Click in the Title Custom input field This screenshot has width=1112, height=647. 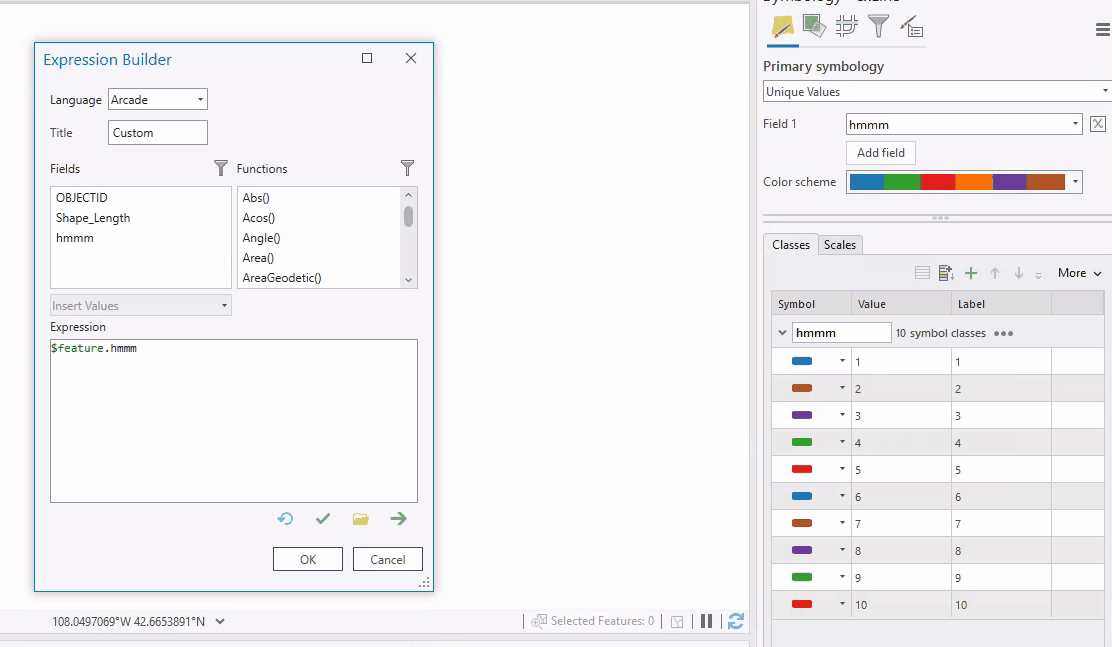(x=157, y=133)
